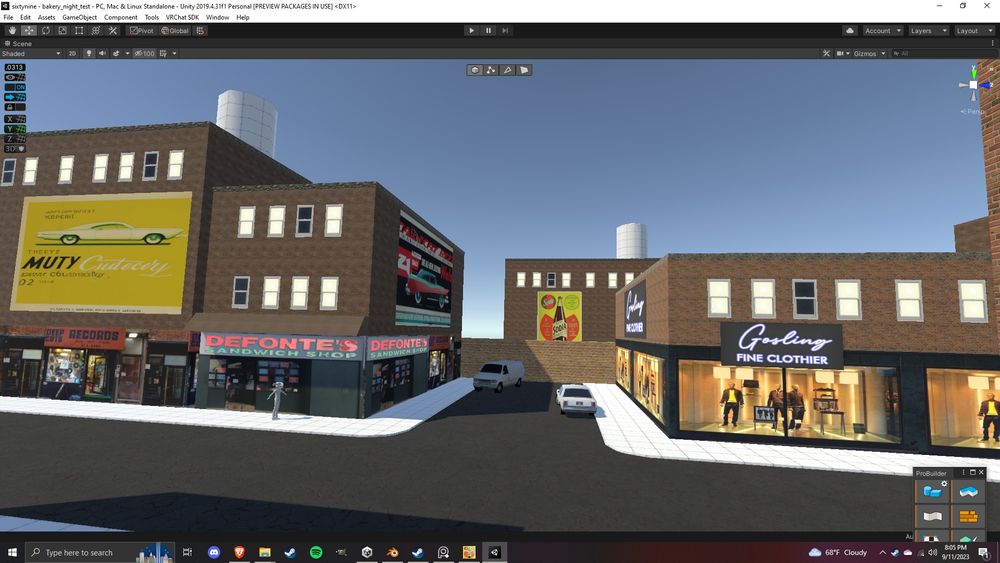Set ProGrids X axis grid
This screenshot has width=1000, height=563.
pyautogui.click(x=15, y=119)
